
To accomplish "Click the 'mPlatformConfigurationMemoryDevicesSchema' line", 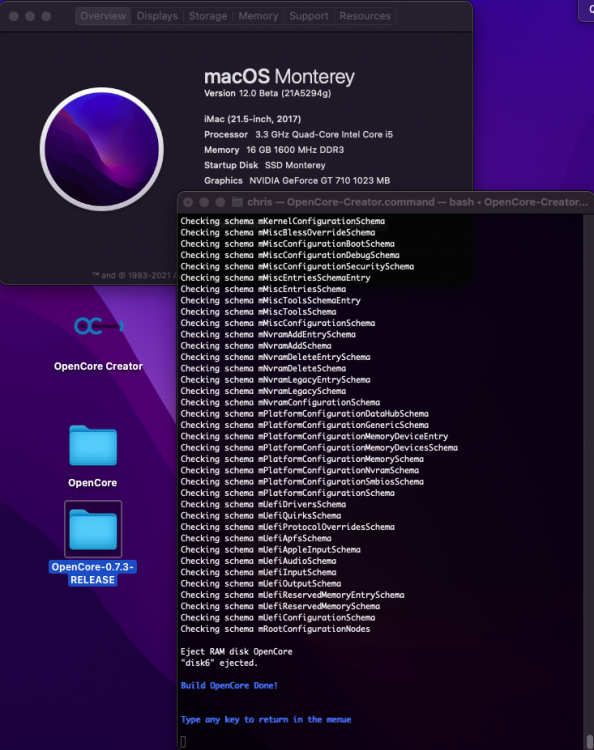I will [319, 448].
